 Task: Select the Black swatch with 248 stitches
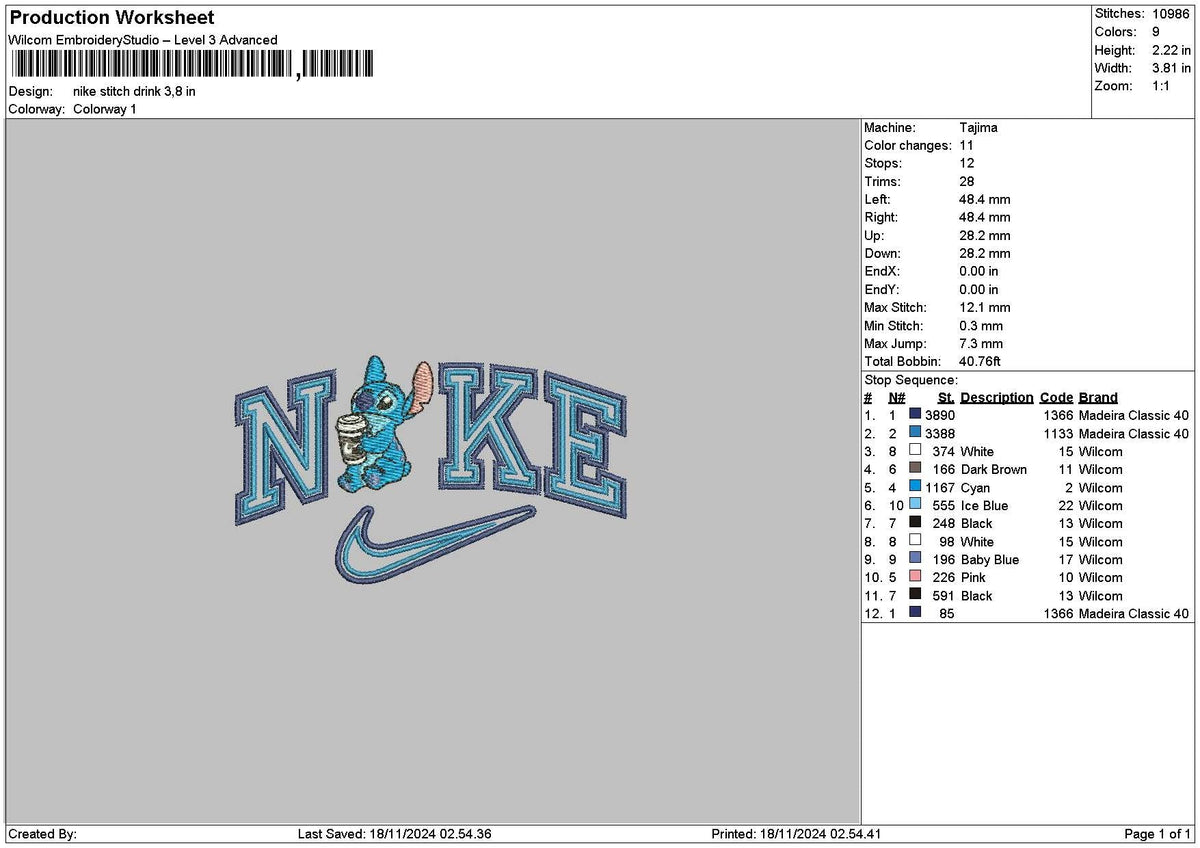pyautogui.click(x=914, y=523)
